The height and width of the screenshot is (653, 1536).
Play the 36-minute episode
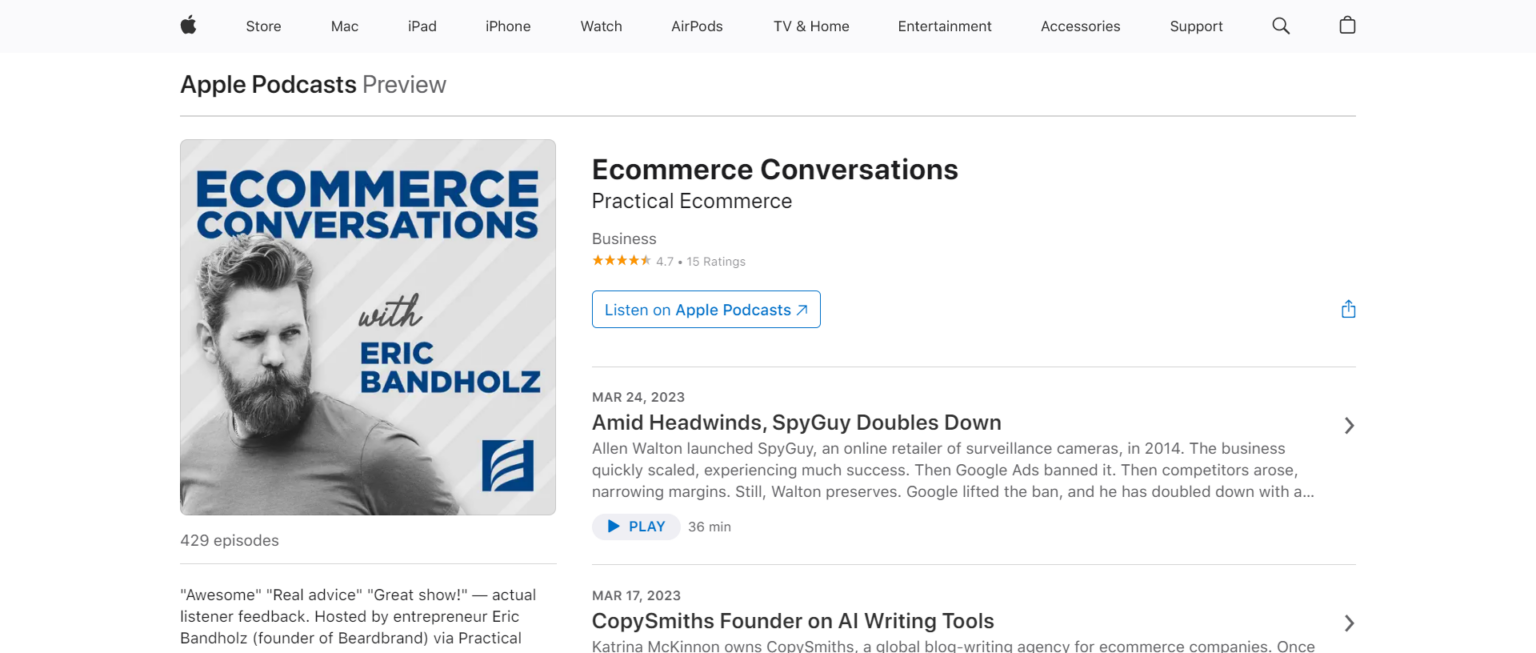click(636, 526)
